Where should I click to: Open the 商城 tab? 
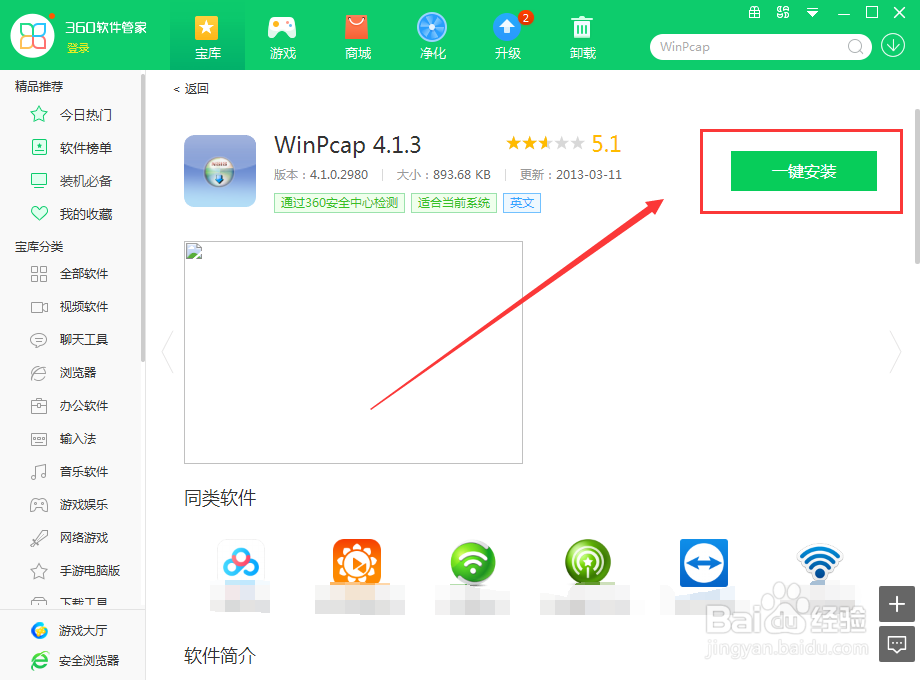(357, 38)
